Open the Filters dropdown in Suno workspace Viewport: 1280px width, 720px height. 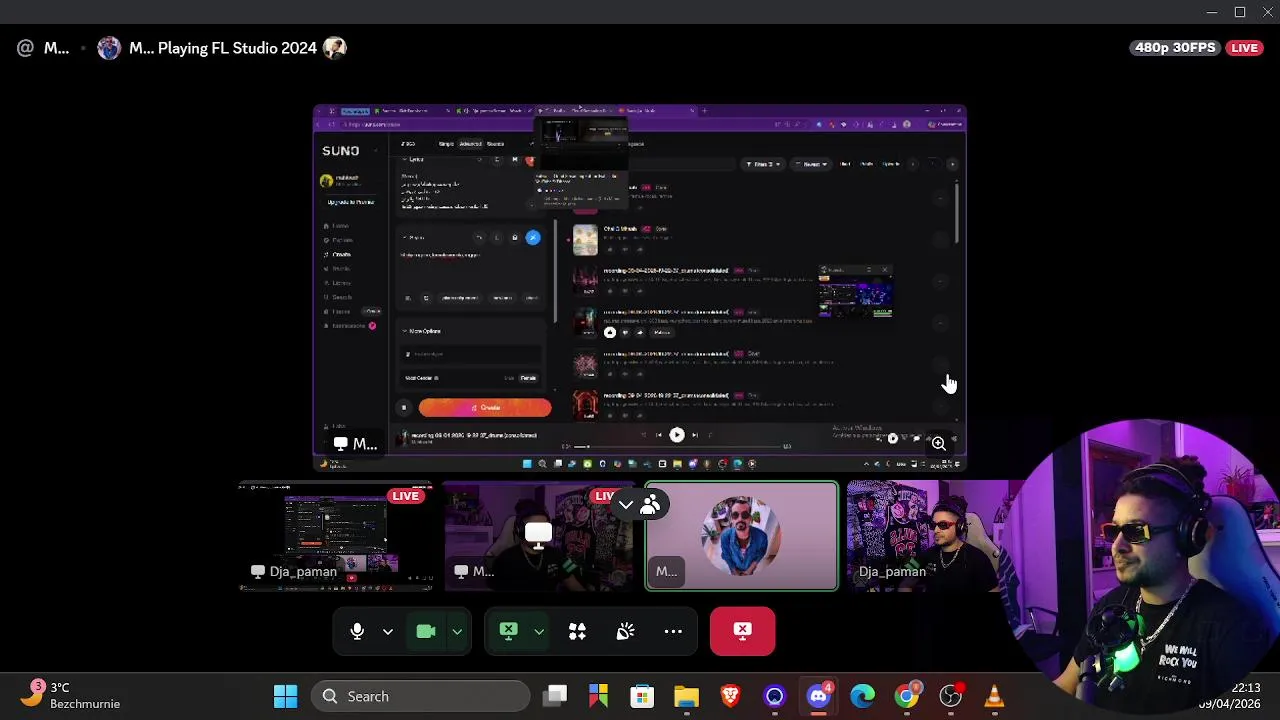click(764, 164)
